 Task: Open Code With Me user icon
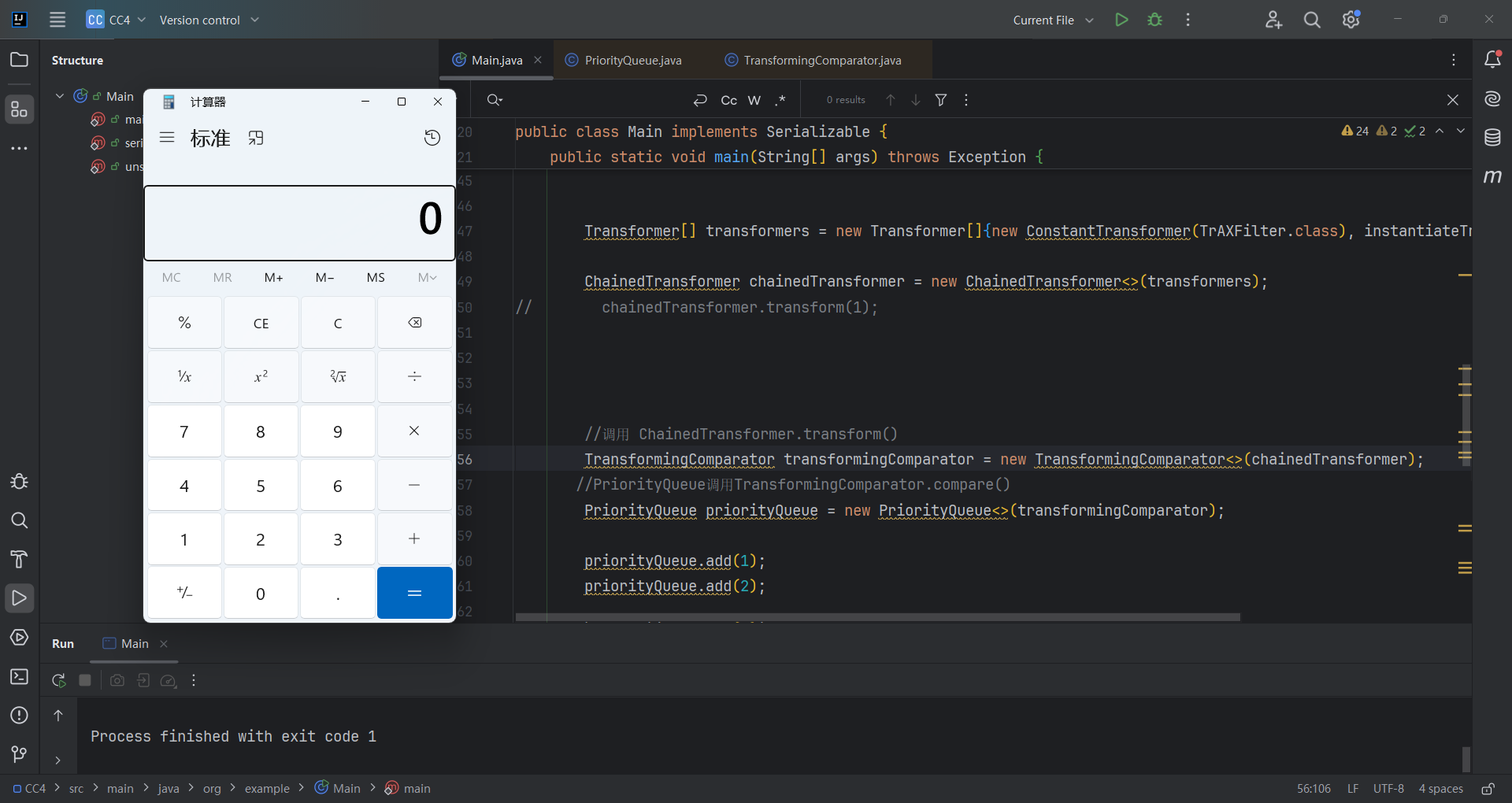pyautogui.click(x=1273, y=20)
